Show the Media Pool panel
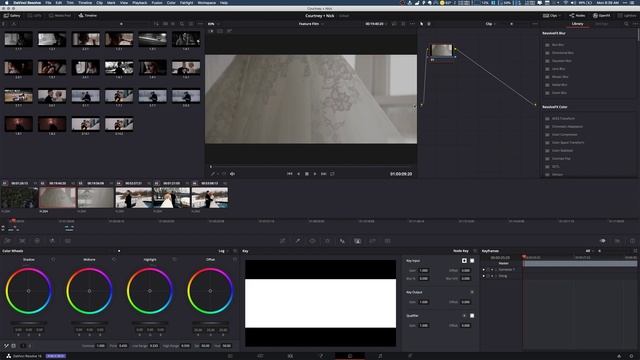Image resolution: width=640 pixels, height=360 pixels. [x=60, y=16]
